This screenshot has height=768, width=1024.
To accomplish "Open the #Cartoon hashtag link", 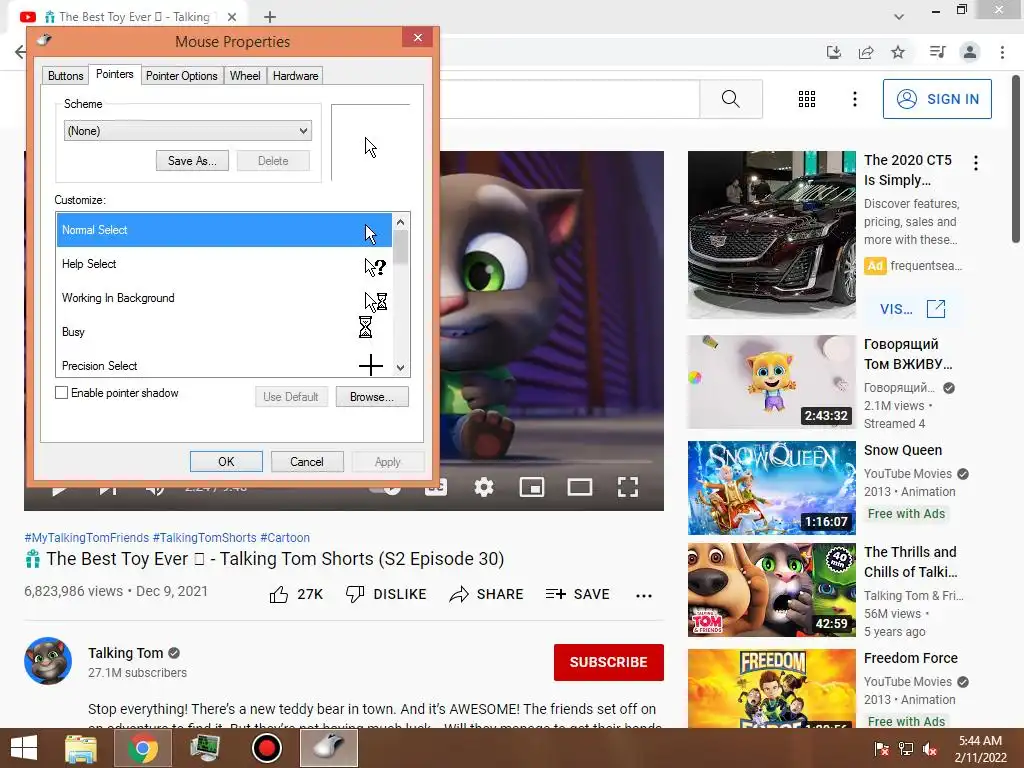I will [285, 537].
